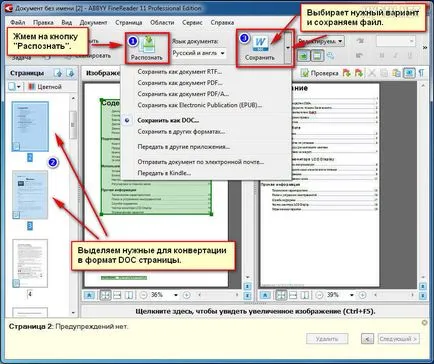Image resolution: width=434 pixels, height=364 pixels.
Task: Select the page 4 thumbnail
Action: point(30,263)
